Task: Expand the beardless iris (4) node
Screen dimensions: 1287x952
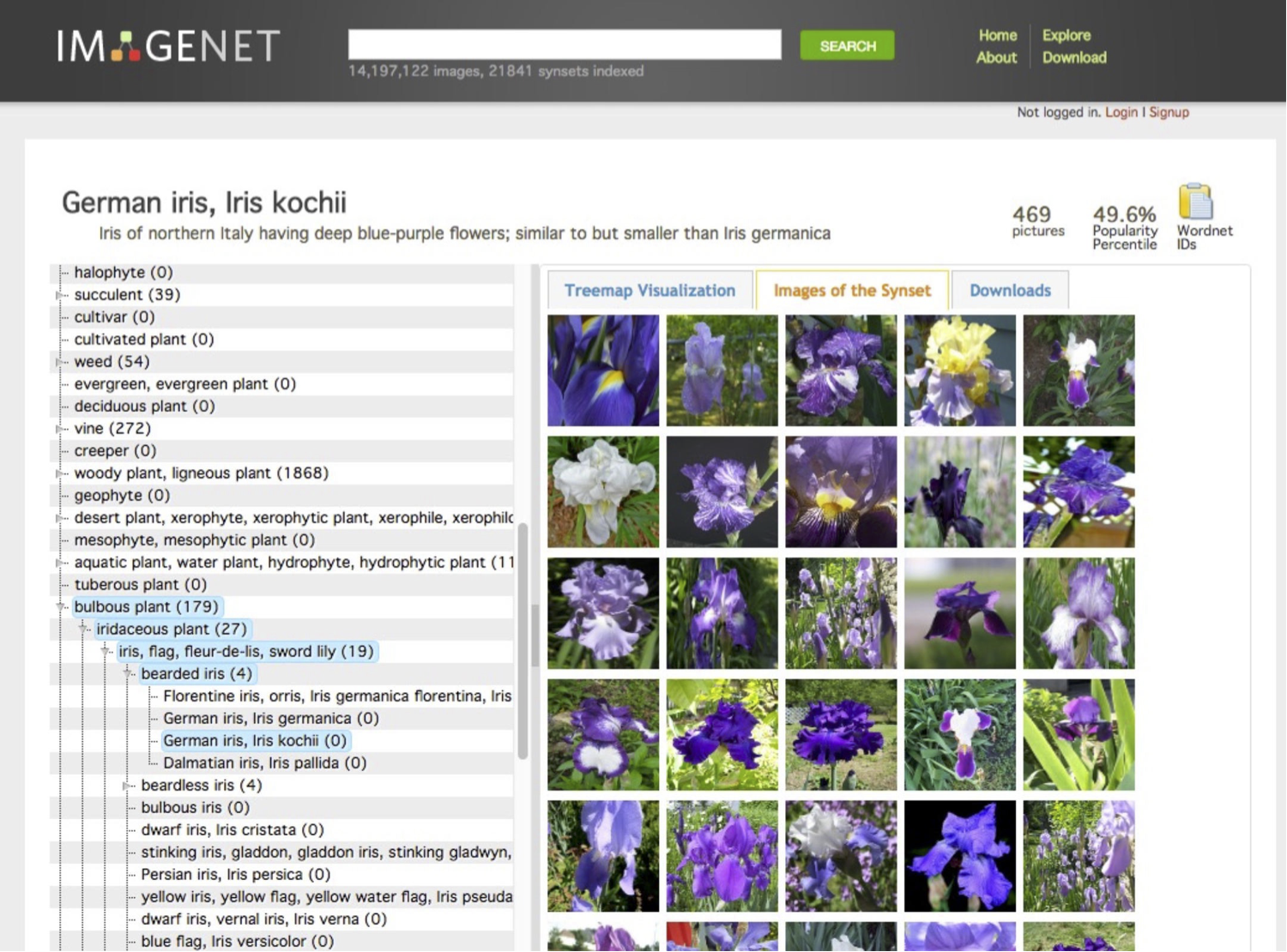Action: (128, 786)
